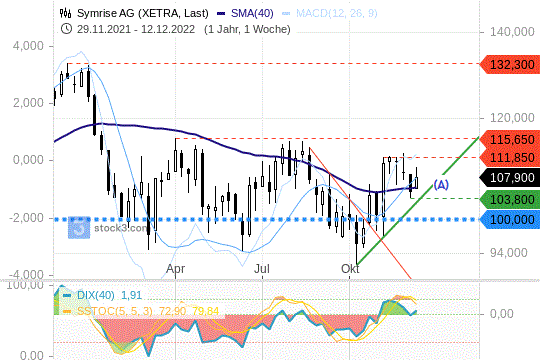The width and height of the screenshot is (540, 360).
Task: Click the SMA(40) legend label
Action: tap(252, 13)
